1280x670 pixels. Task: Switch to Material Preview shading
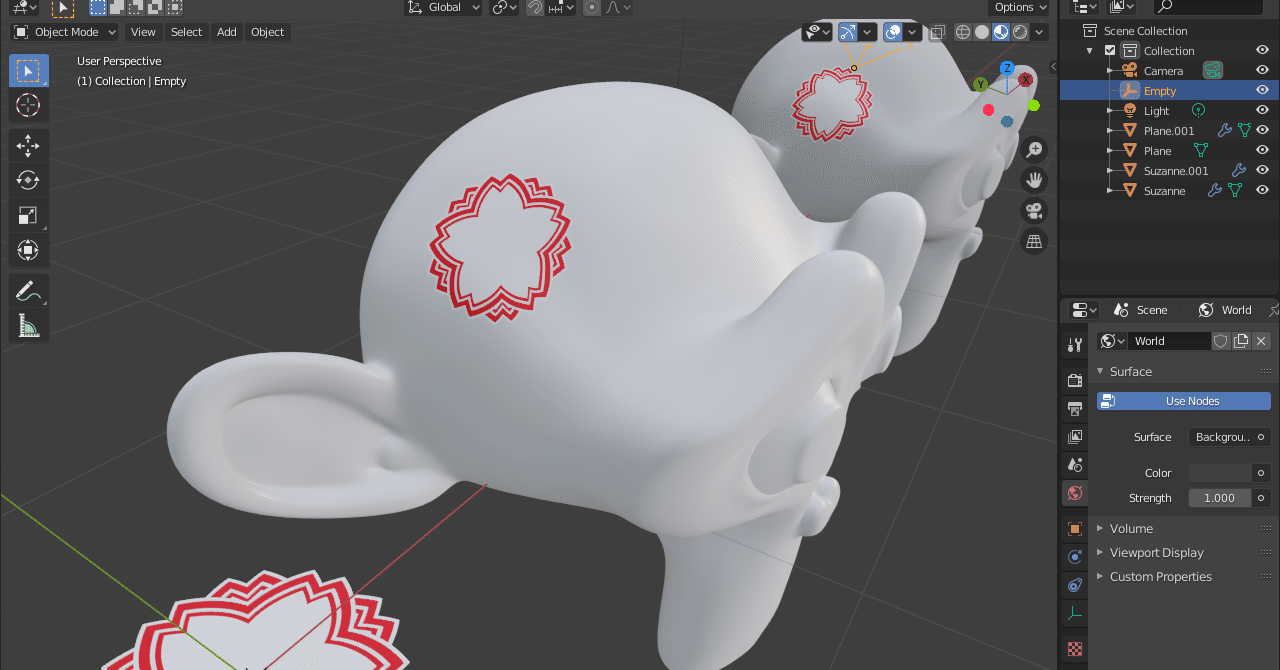click(1001, 32)
